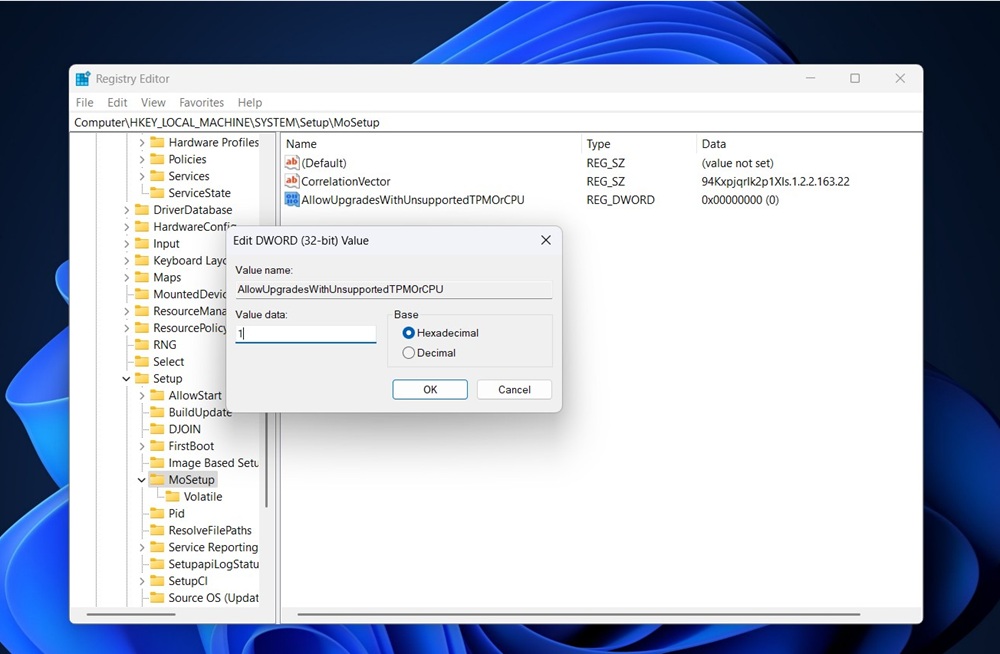
Task: Expand the Hardware Profiles branch
Action: coord(142,142)
